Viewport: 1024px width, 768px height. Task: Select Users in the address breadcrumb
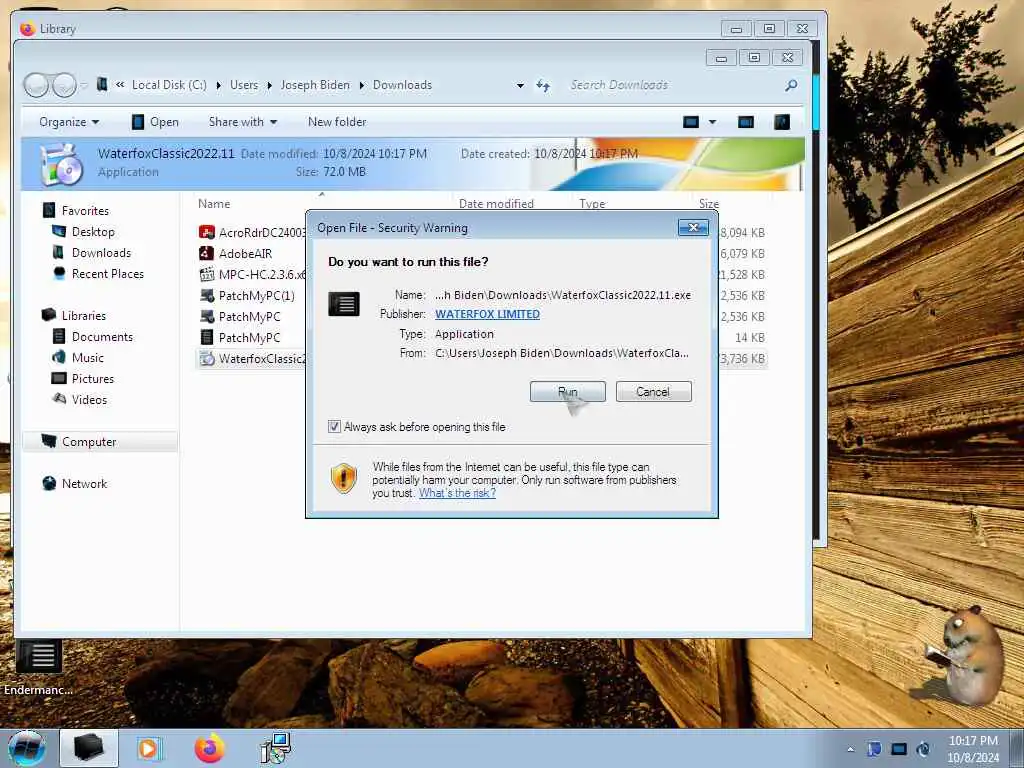pyautogui.click(x=244, y=85)
